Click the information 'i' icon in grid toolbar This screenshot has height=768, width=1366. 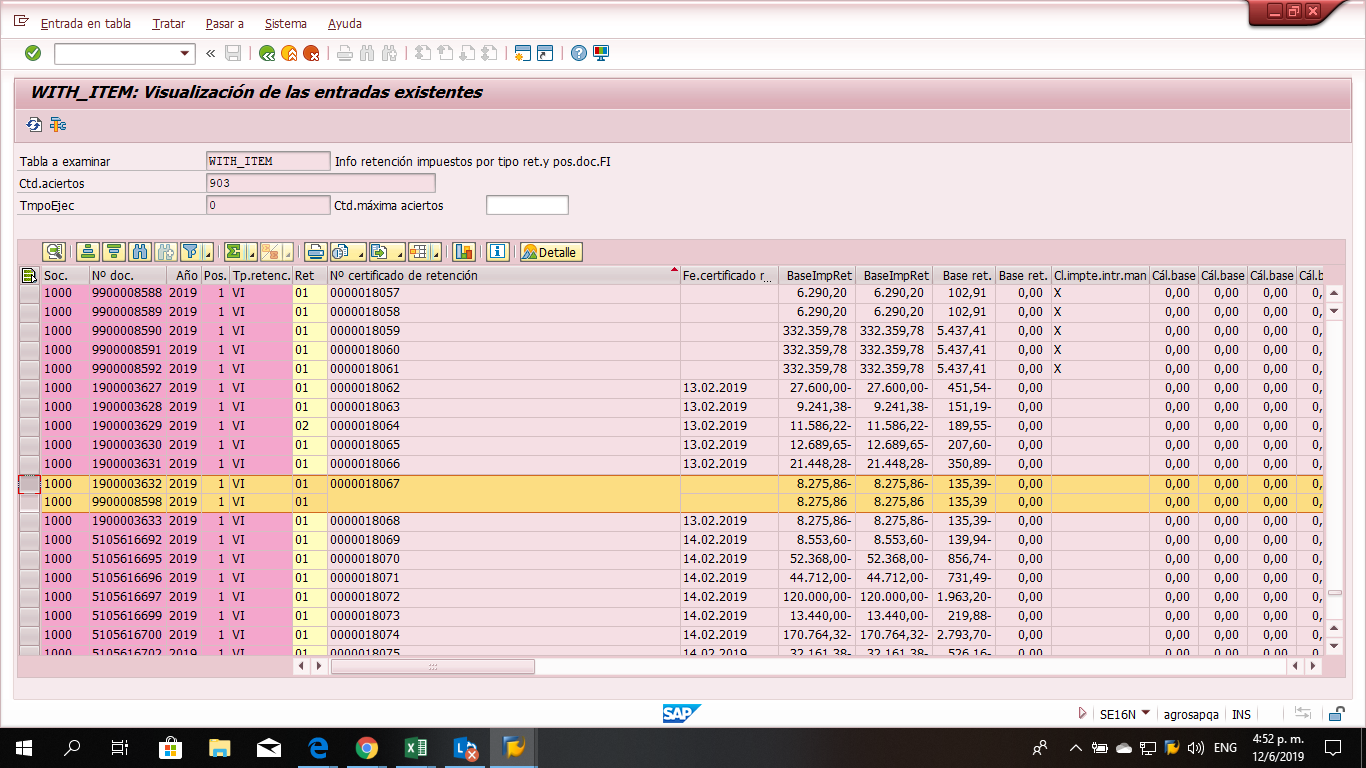point(498,252)
